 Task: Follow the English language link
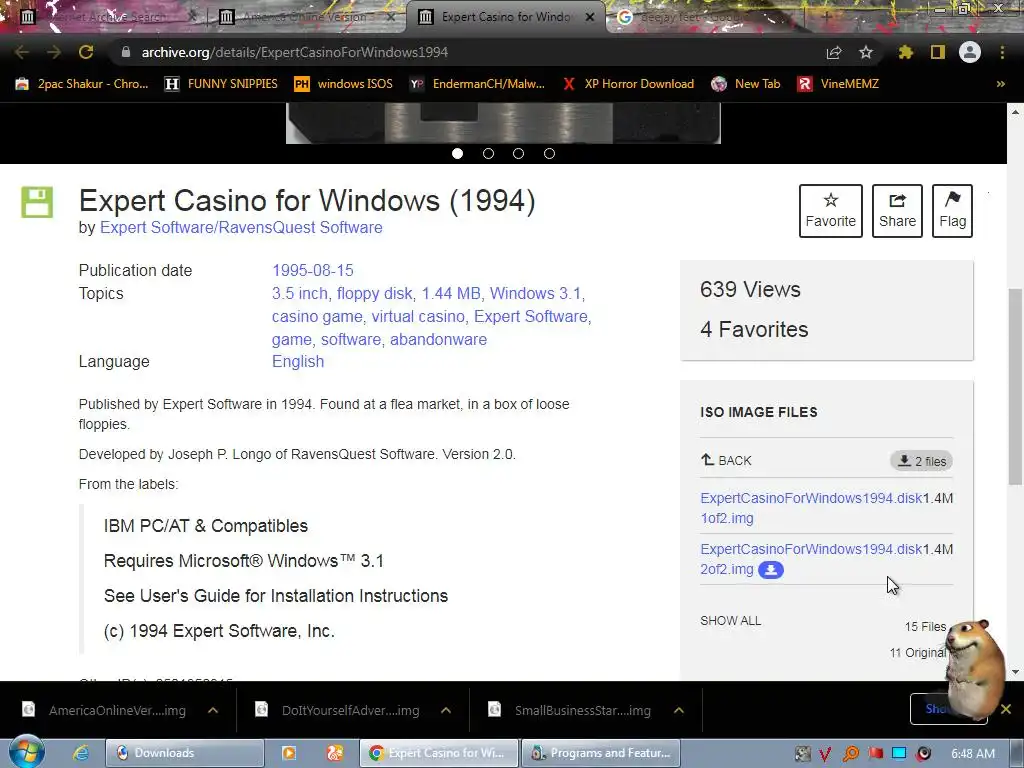point(298,362)
